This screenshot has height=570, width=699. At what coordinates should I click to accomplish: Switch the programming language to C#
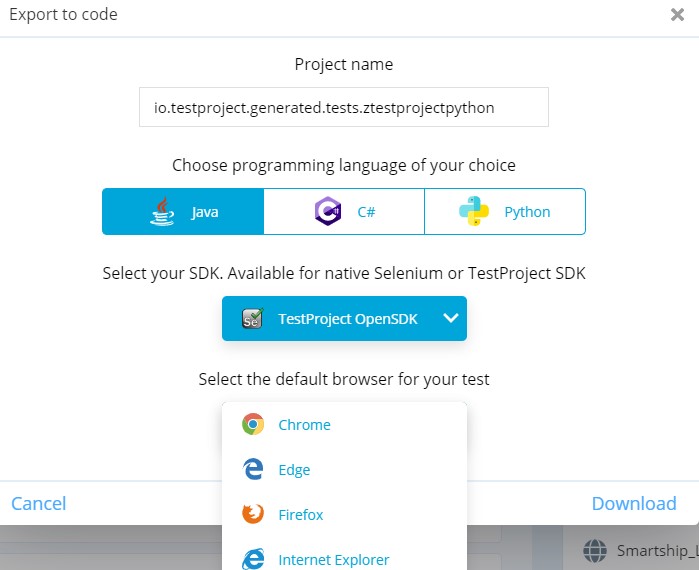point(344,211)
